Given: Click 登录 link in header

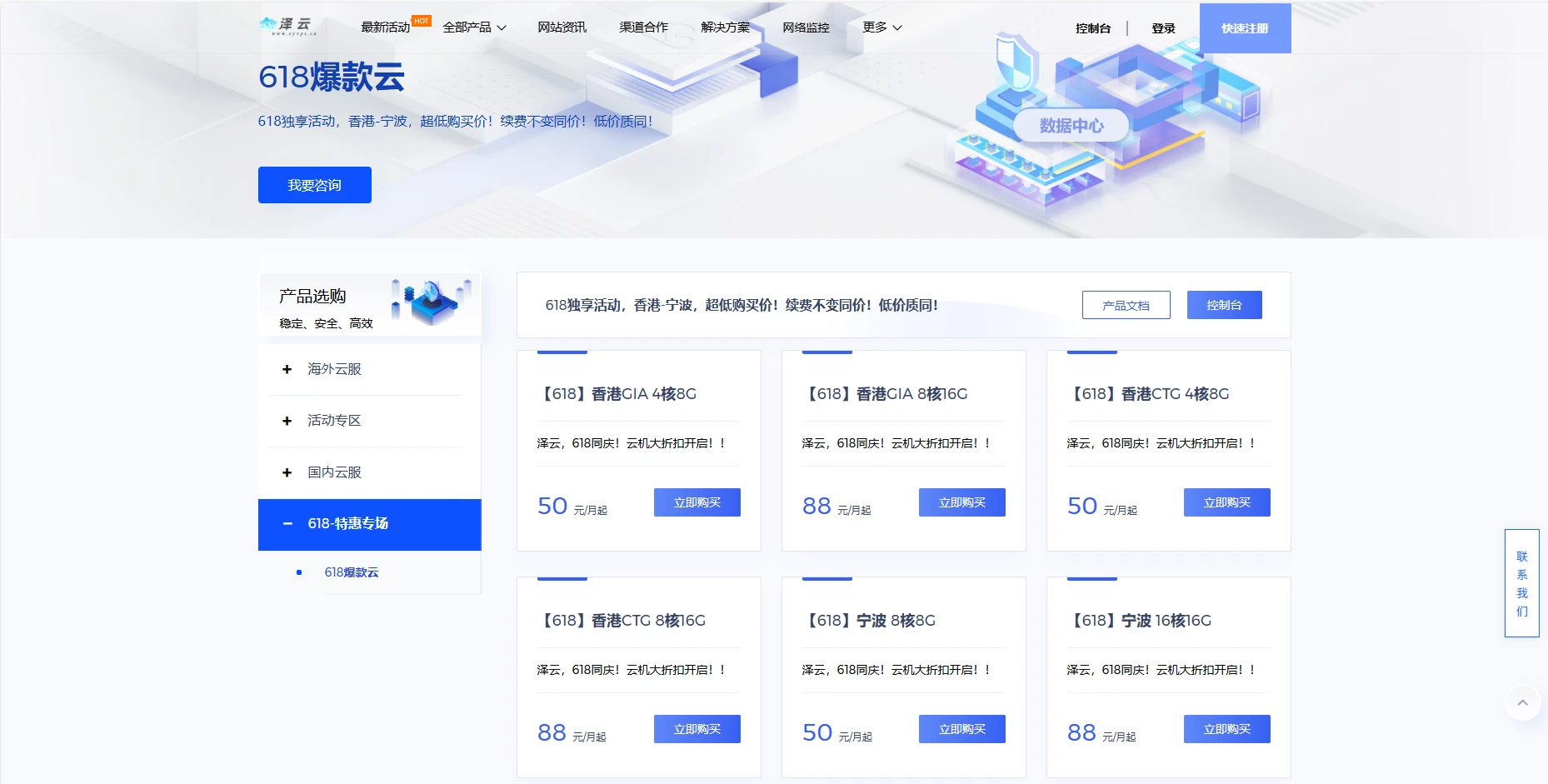Looking at the screenshot, I should pos(1163,28).
